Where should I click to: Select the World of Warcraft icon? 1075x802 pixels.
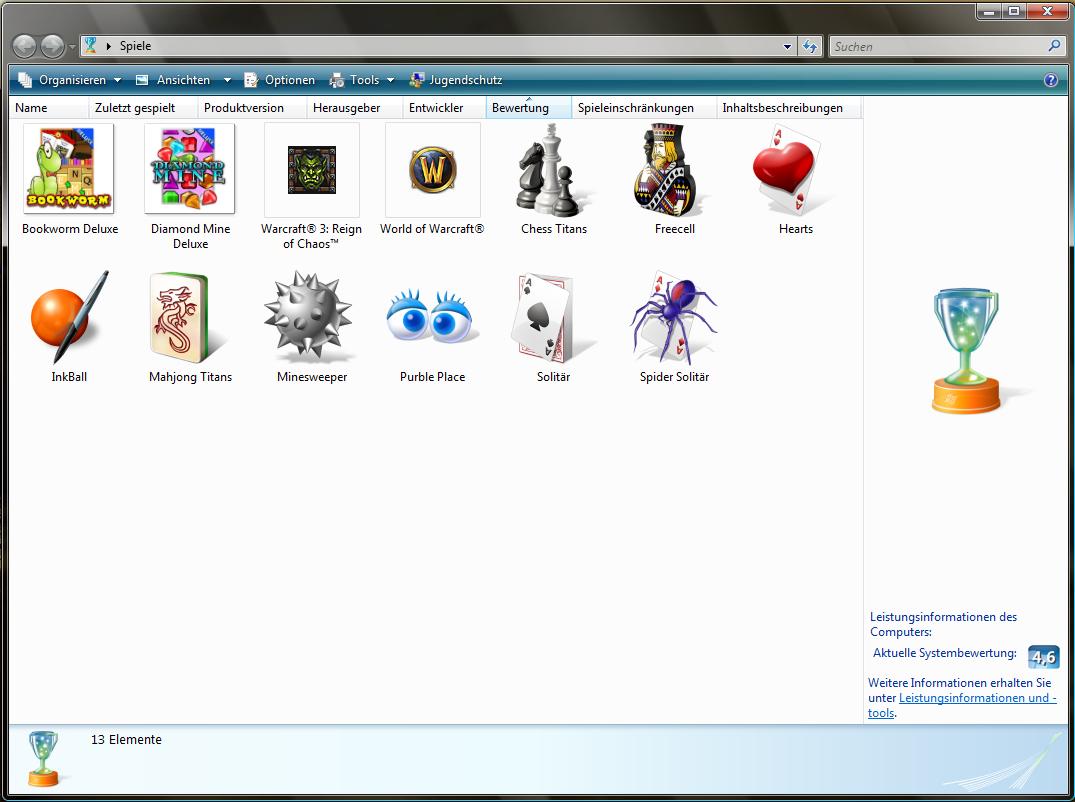tap(433, 169)
